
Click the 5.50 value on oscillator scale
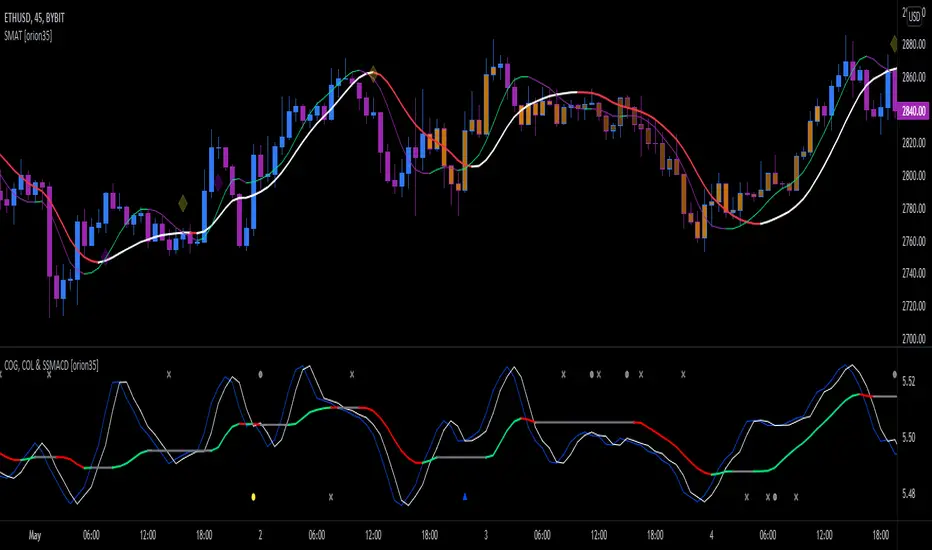[909, 438]
